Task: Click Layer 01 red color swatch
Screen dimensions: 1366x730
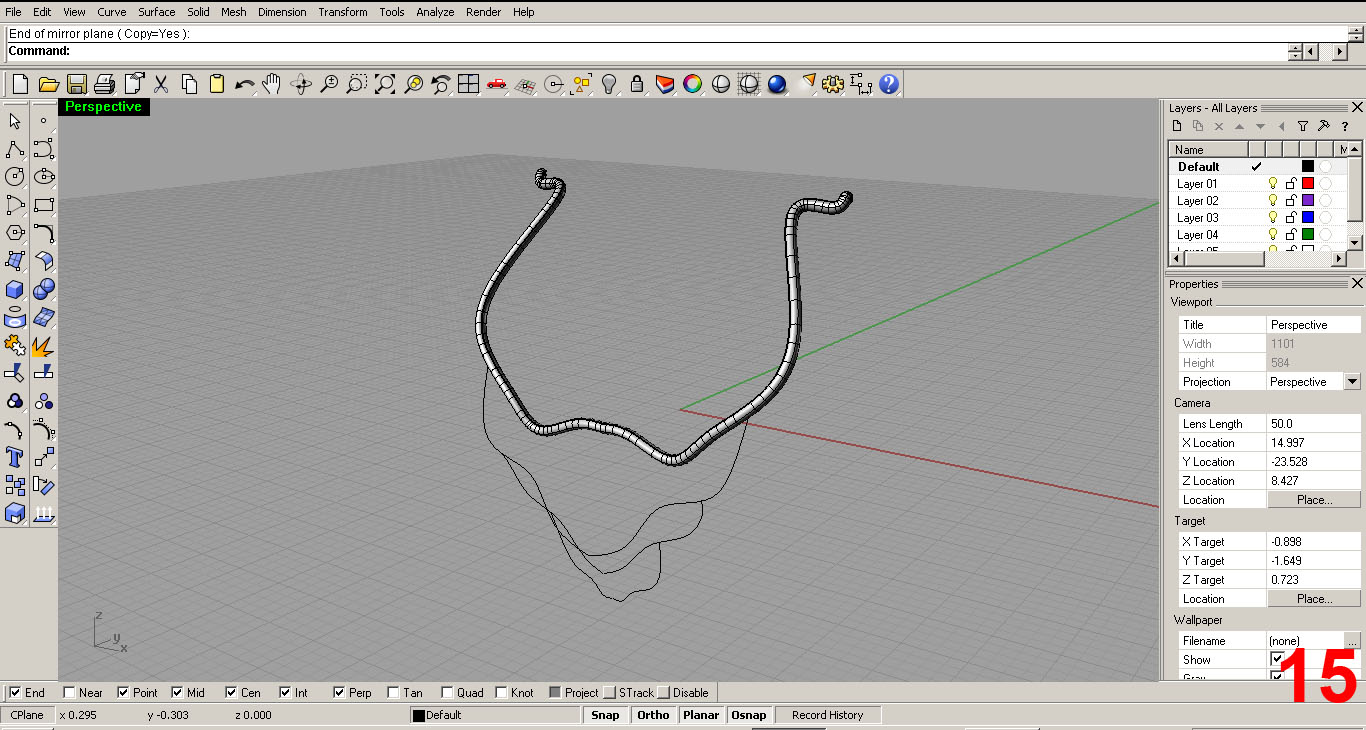Action: pyautogui.click(x=1308, y=184)
